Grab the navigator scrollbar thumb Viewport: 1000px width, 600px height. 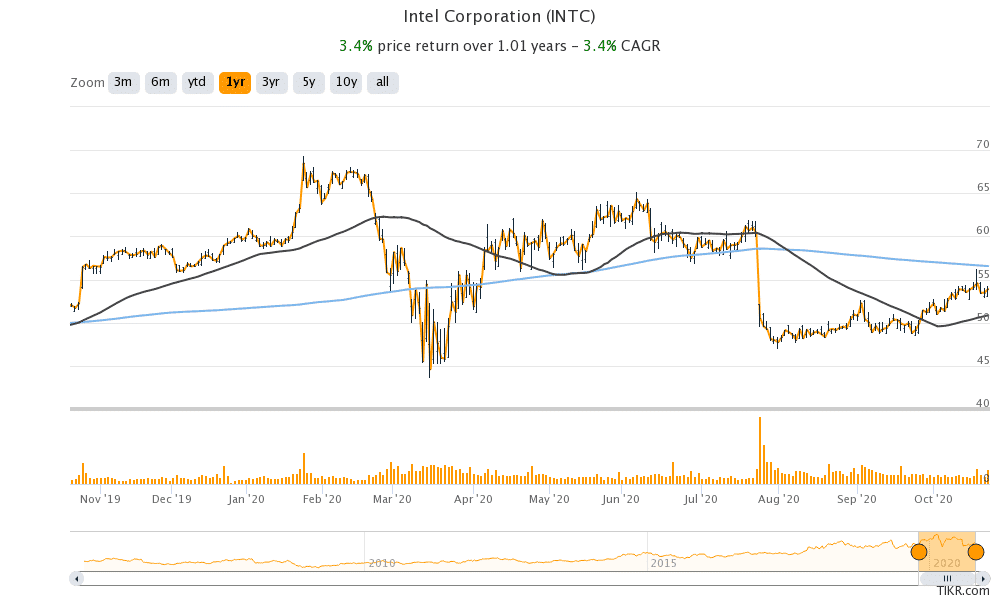tap(948, 579)
